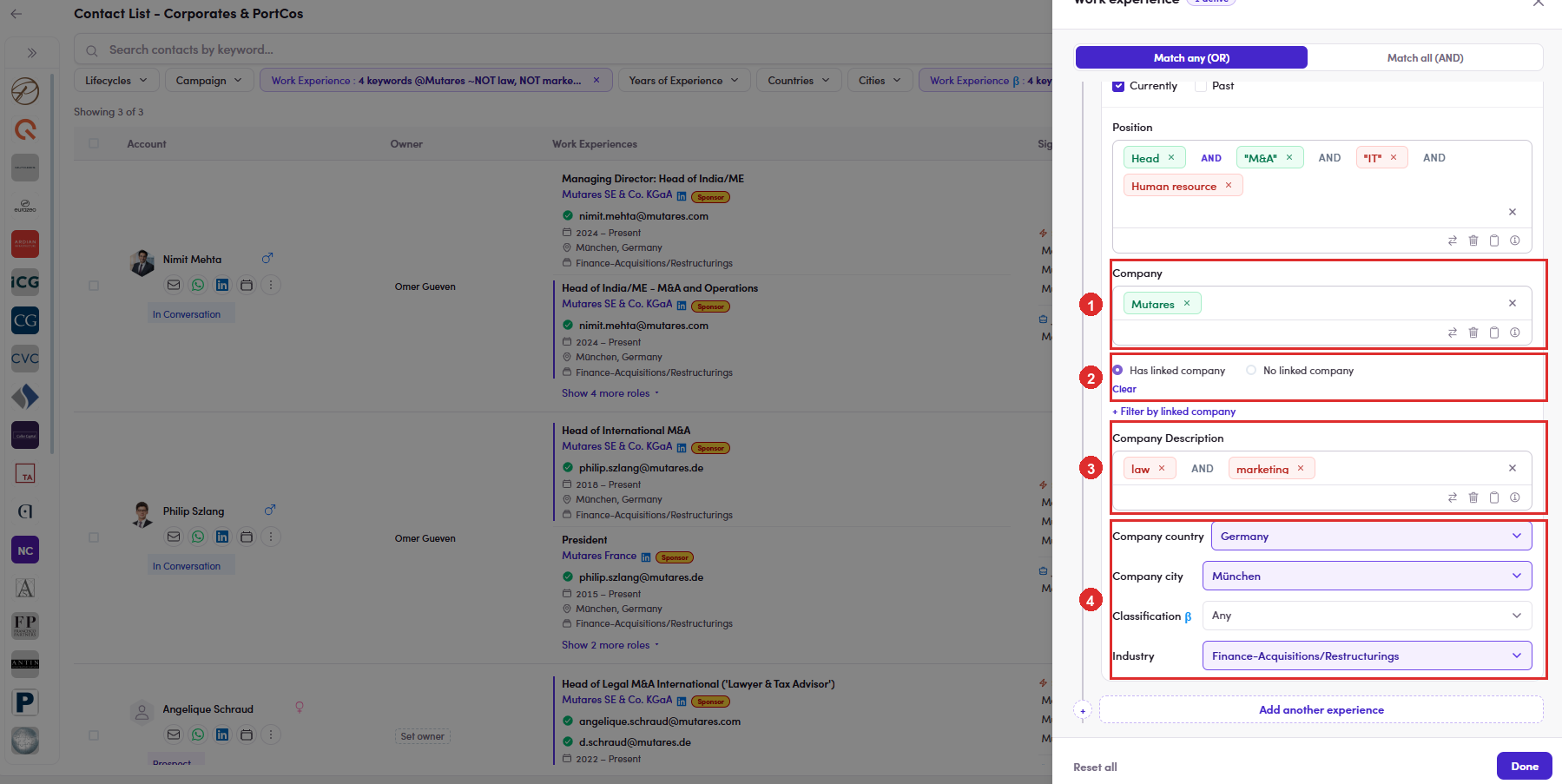
Task: Open the Eurazeo workspace in sidebar
Action: 25,206
